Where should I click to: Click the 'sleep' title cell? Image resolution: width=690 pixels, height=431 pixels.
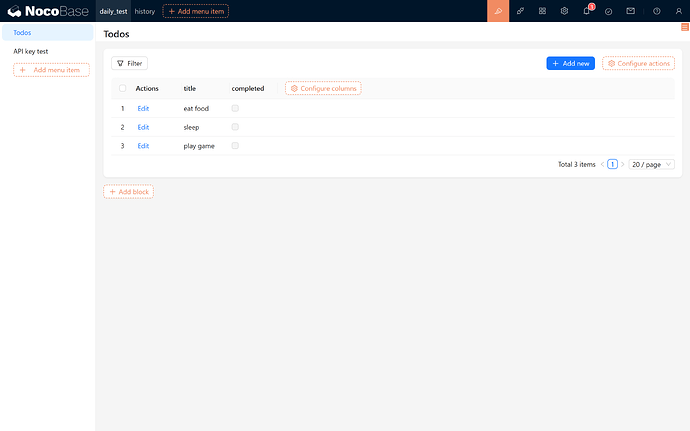point(191,127)
